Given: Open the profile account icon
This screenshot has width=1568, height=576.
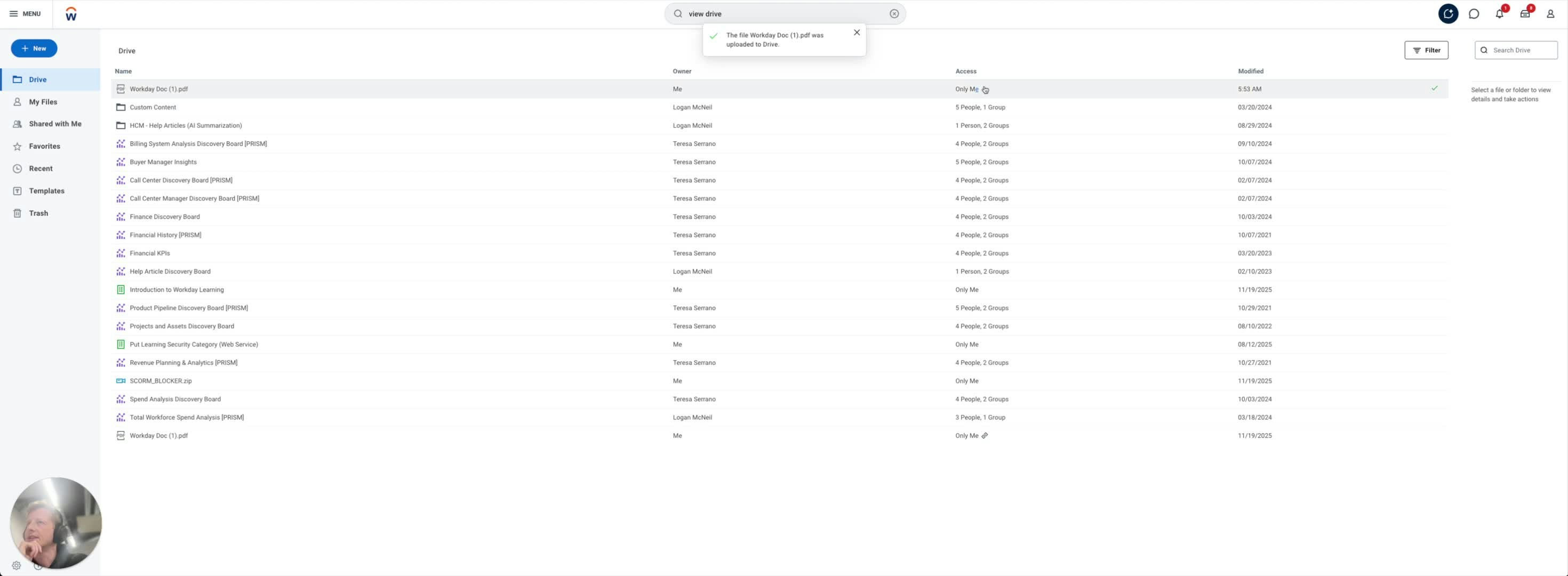Looking at the screenshot, I should pyautogui.click(x=1551, y=13).
